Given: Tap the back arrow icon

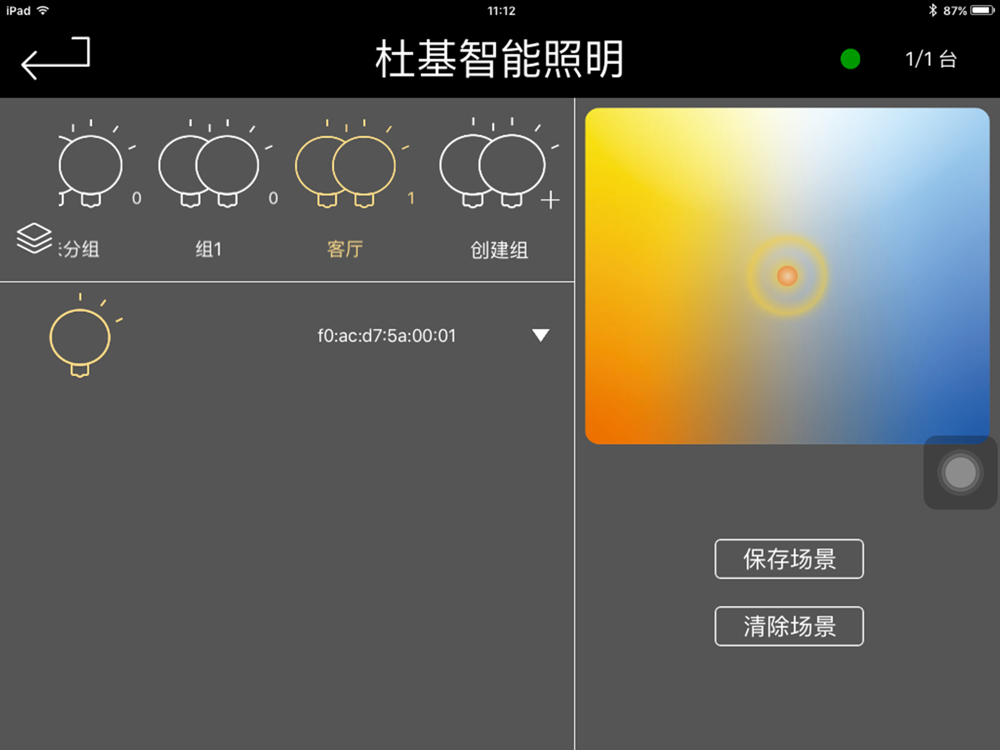Looking at the screenshot, I should pos(55,57).
